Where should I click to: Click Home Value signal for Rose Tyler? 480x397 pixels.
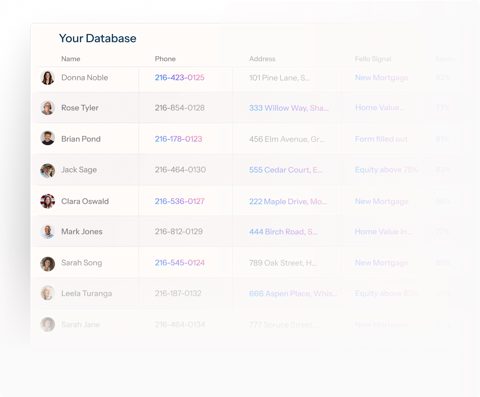click(x=379, y=108)
